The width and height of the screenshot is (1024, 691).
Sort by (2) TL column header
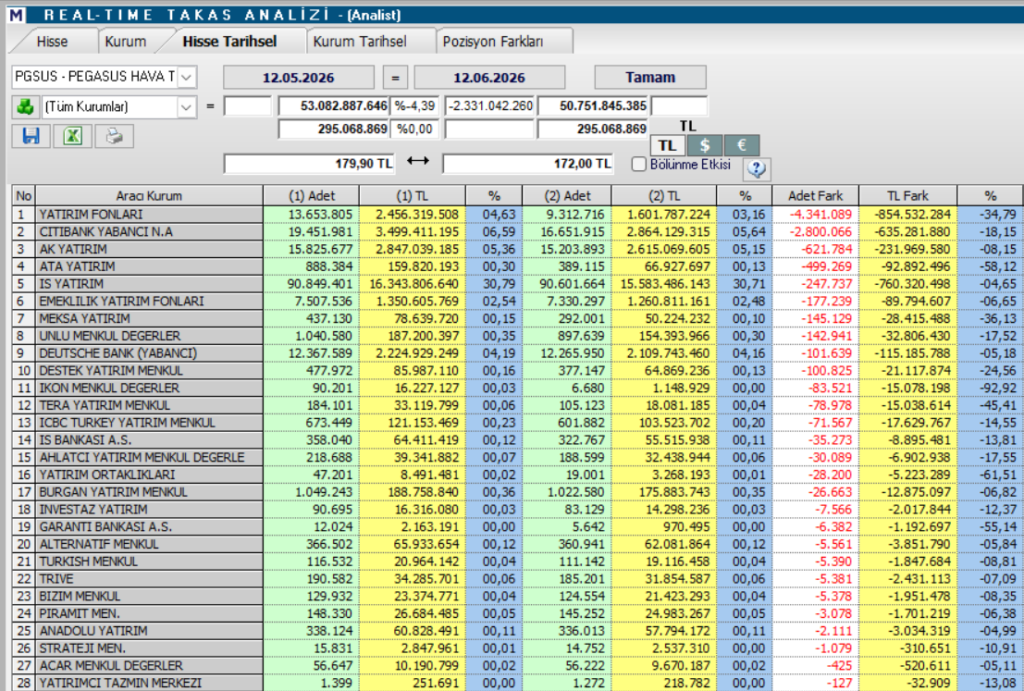pos(664,195)
